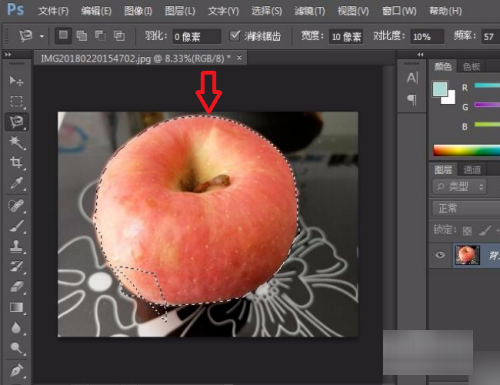
Task: Open the Paragraph panel icon
Action: (412, 99)
